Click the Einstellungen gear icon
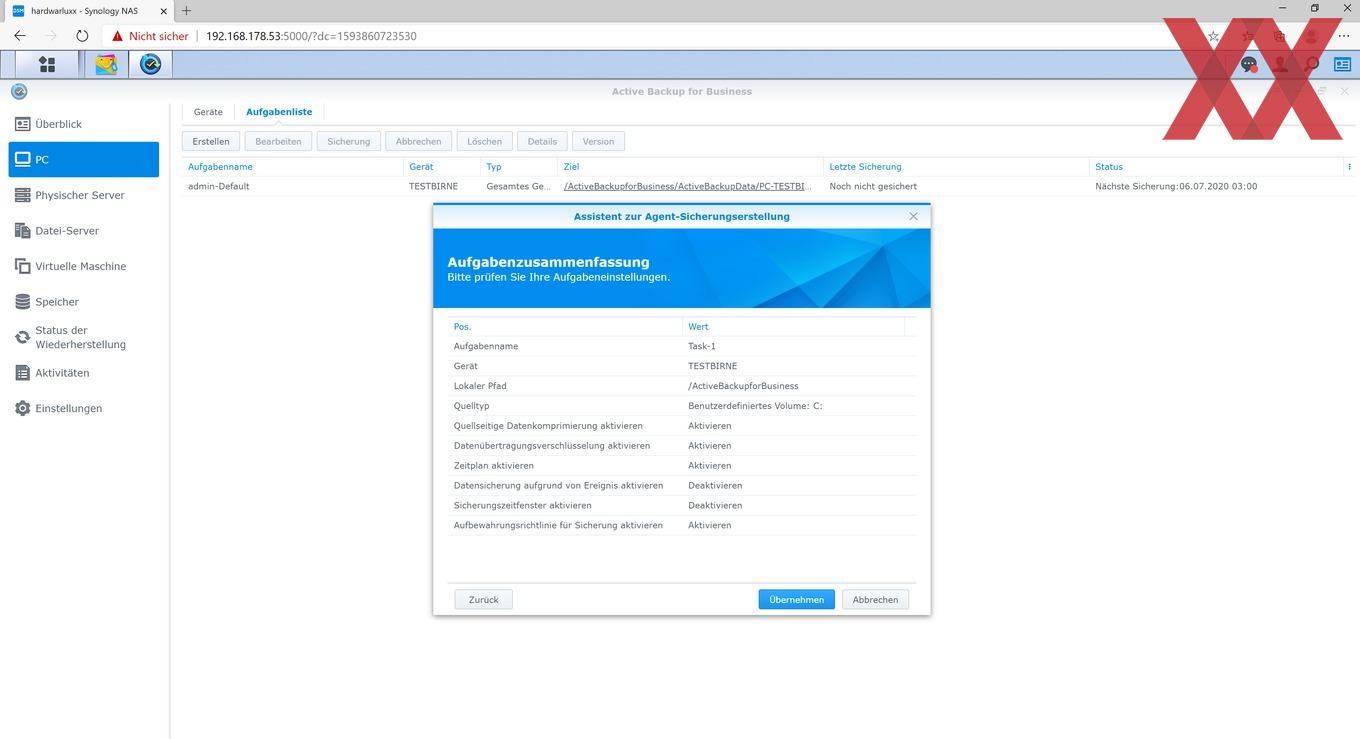The image size is (1360, 739). (x=22, y=408)
